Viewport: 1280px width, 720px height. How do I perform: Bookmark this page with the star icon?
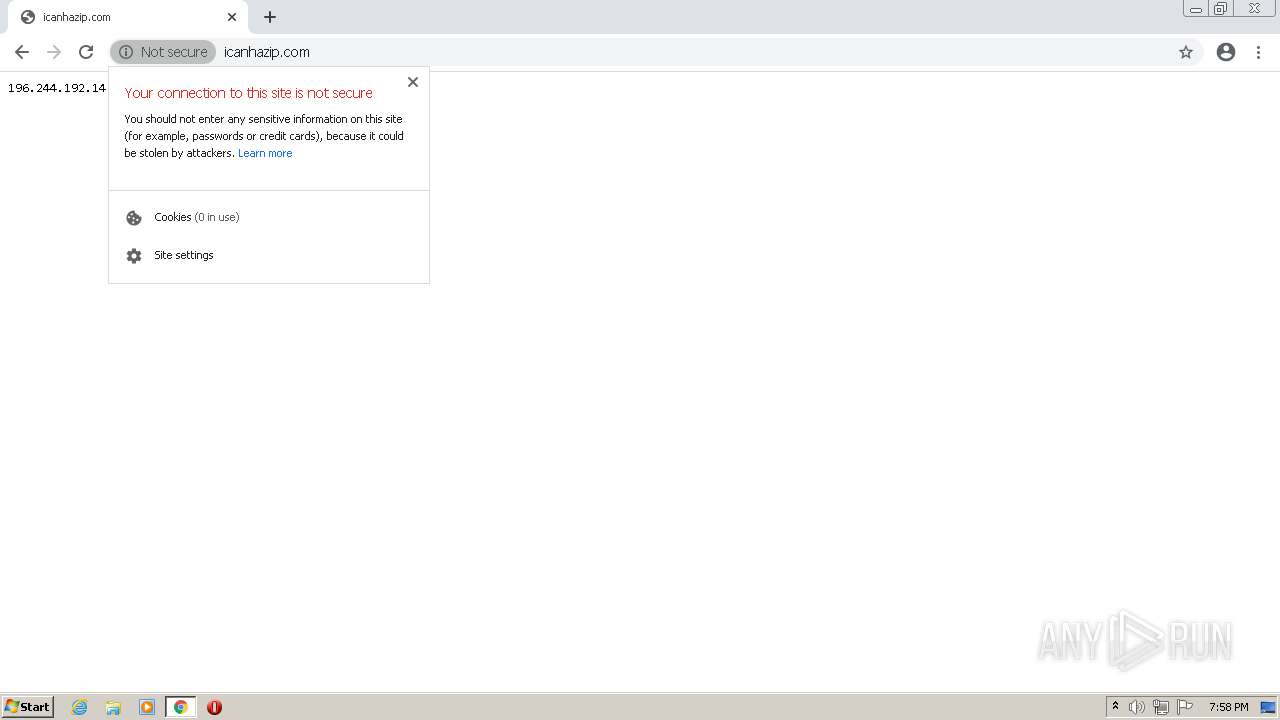tap(1186, 52)
